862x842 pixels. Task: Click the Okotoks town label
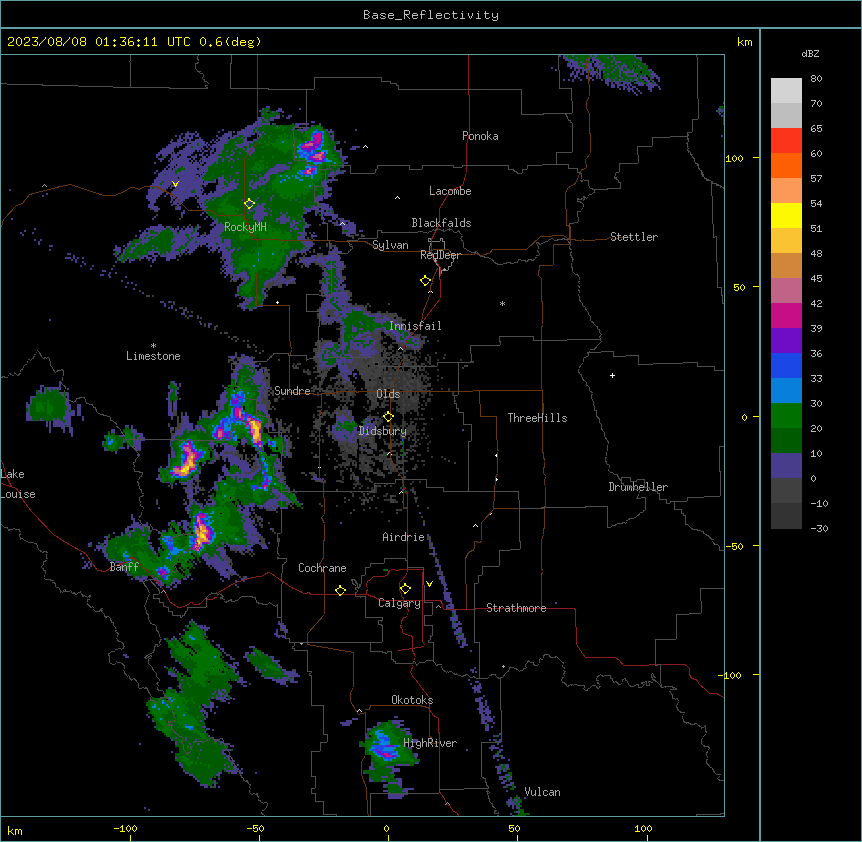(x=412, y=700)
